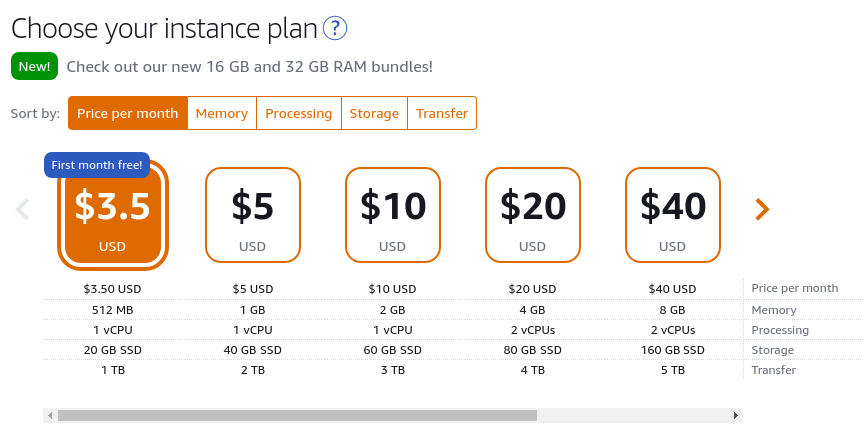This screenshot has height=439, width=864.
Task: Click the scrollbar's right arrow
Action: tap(736, 415)
